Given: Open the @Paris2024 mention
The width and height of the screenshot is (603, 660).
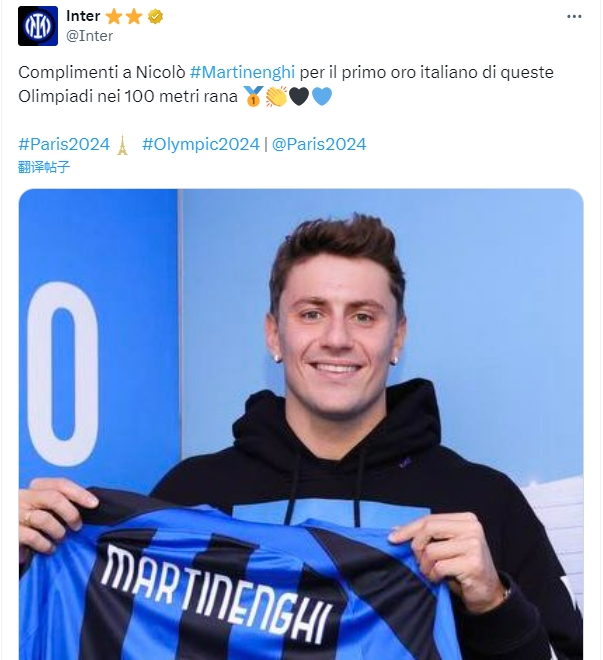Looking at the screenshot, I should click(x=319, y=144).
